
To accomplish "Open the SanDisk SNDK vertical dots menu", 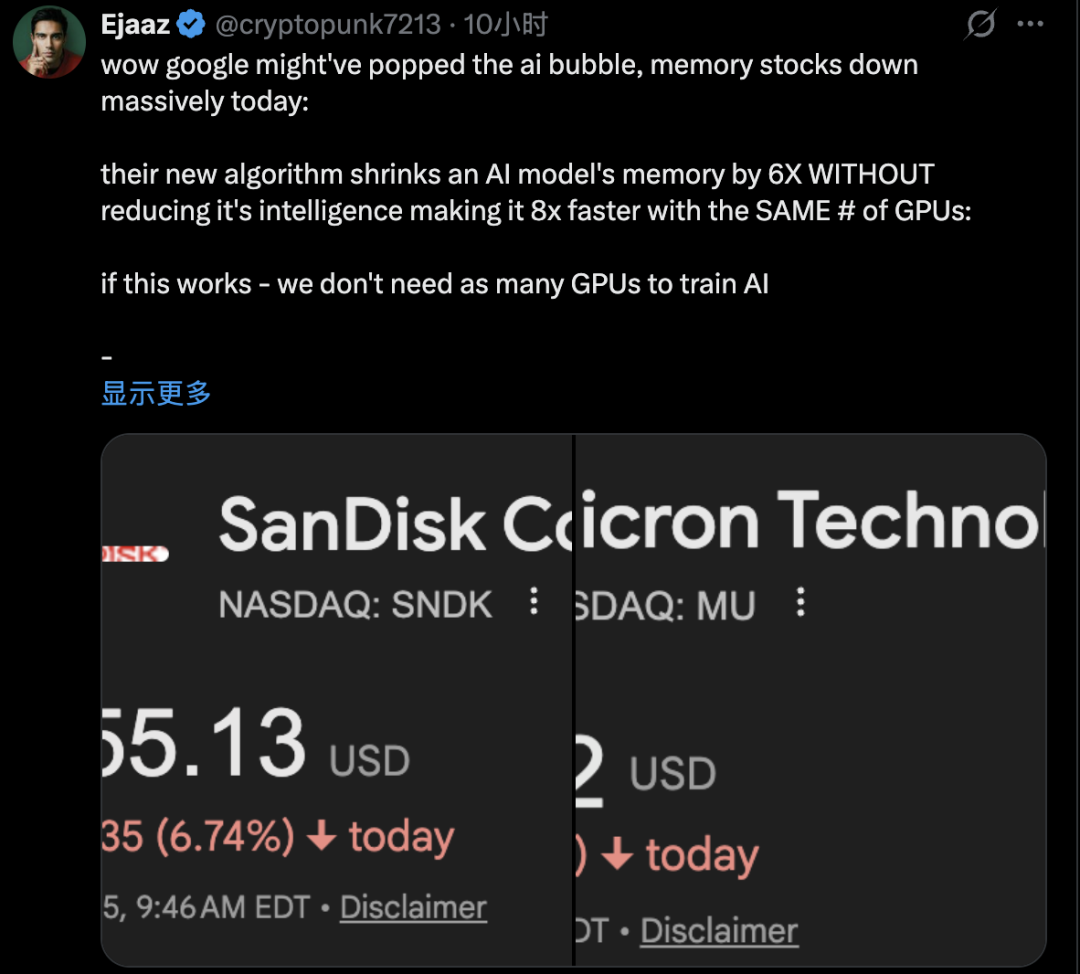I will 534,602.
